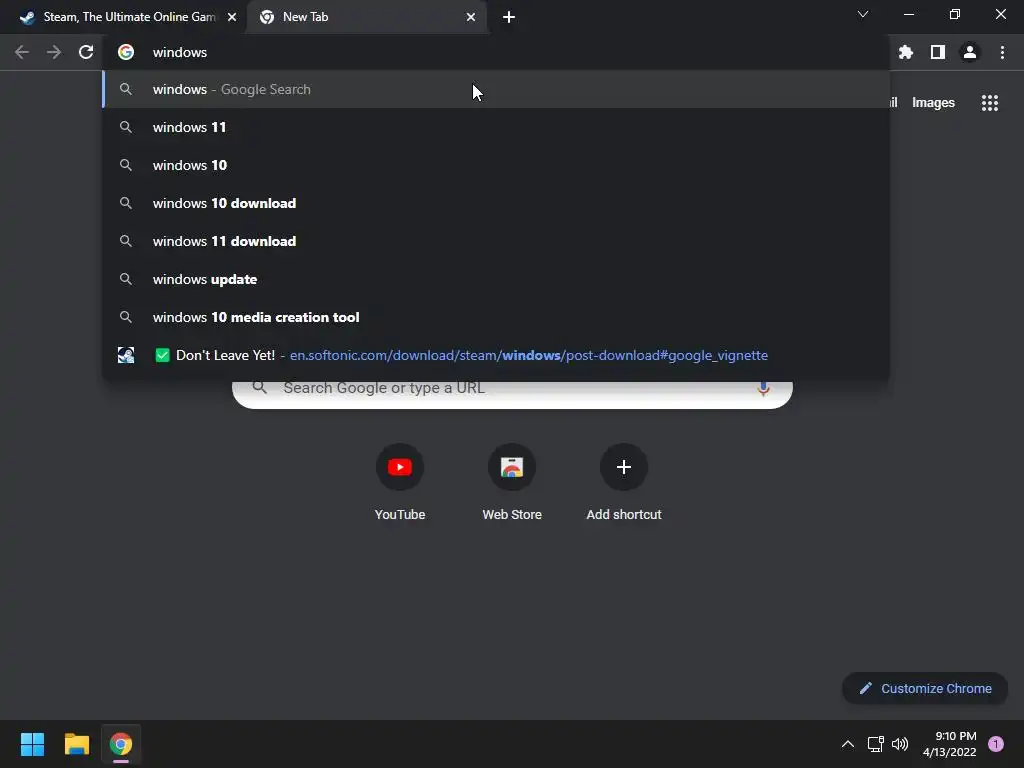This screenshot has height=768, width=1024.
Task: Choose 'windows 10 media creation tool' suggestion
Action: tap(496, 317)
